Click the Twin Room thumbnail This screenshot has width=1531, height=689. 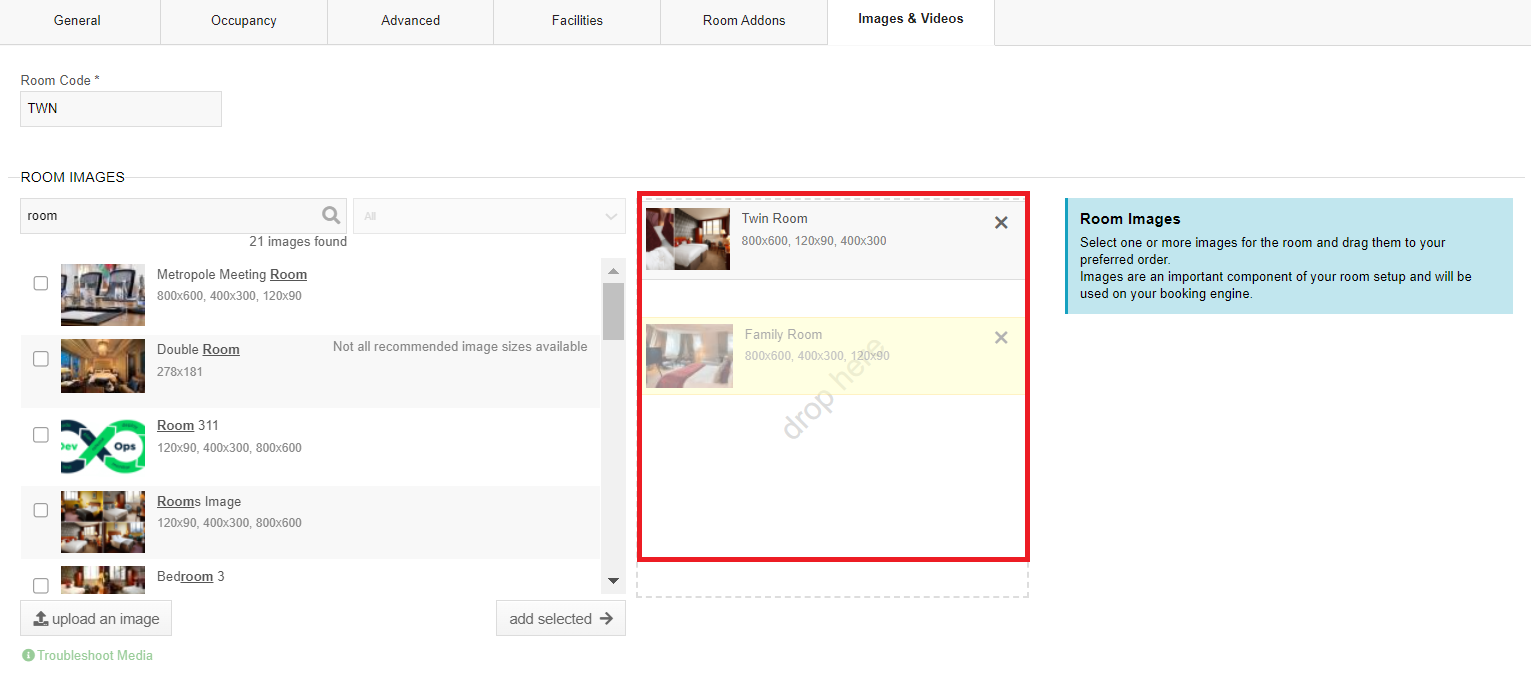[688, 239]
